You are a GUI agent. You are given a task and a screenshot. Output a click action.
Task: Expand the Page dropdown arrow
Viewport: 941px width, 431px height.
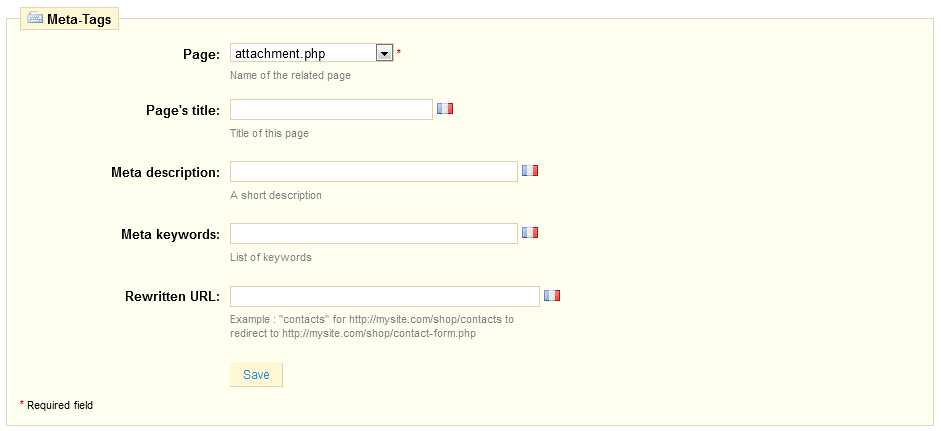384,53
